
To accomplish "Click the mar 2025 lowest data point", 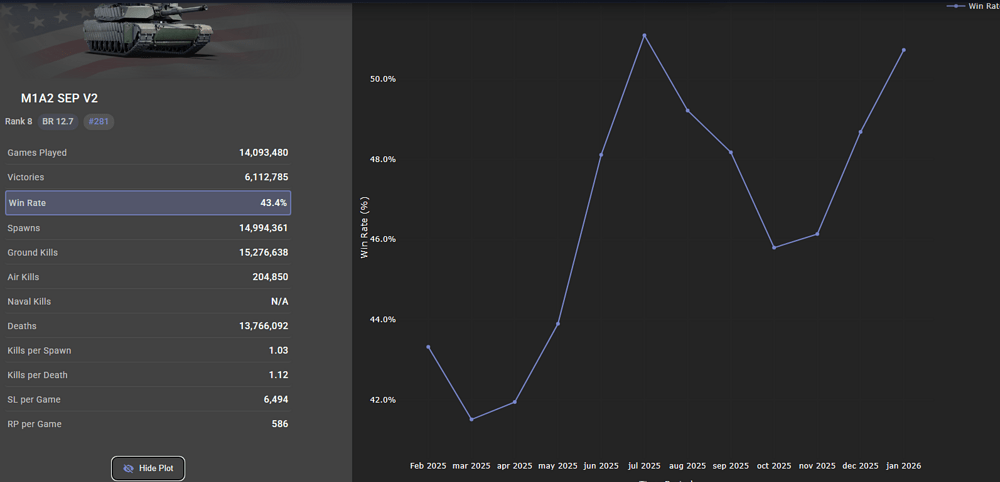I will (x=471, y=419).
